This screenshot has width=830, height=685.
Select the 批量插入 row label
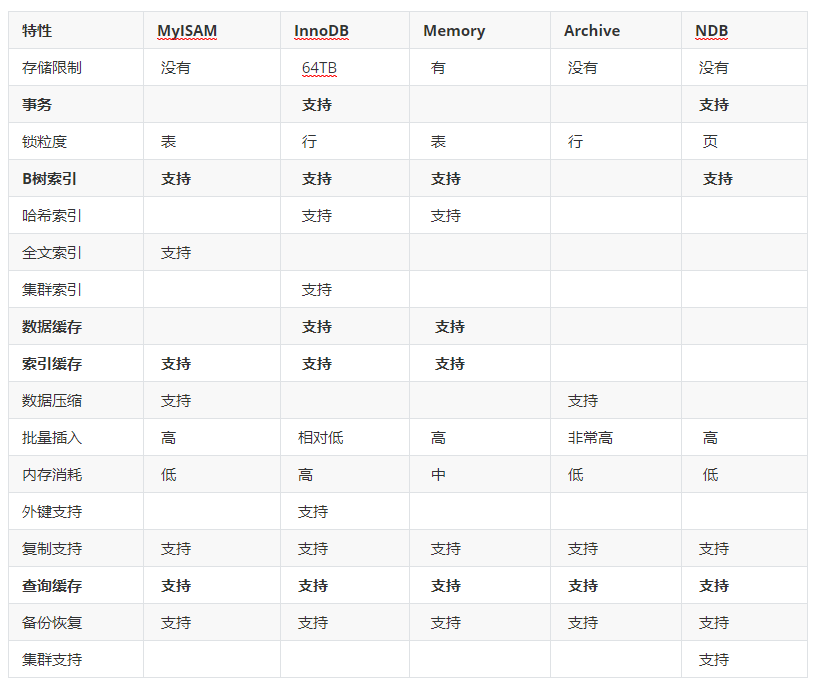click(x=52, y=438)
